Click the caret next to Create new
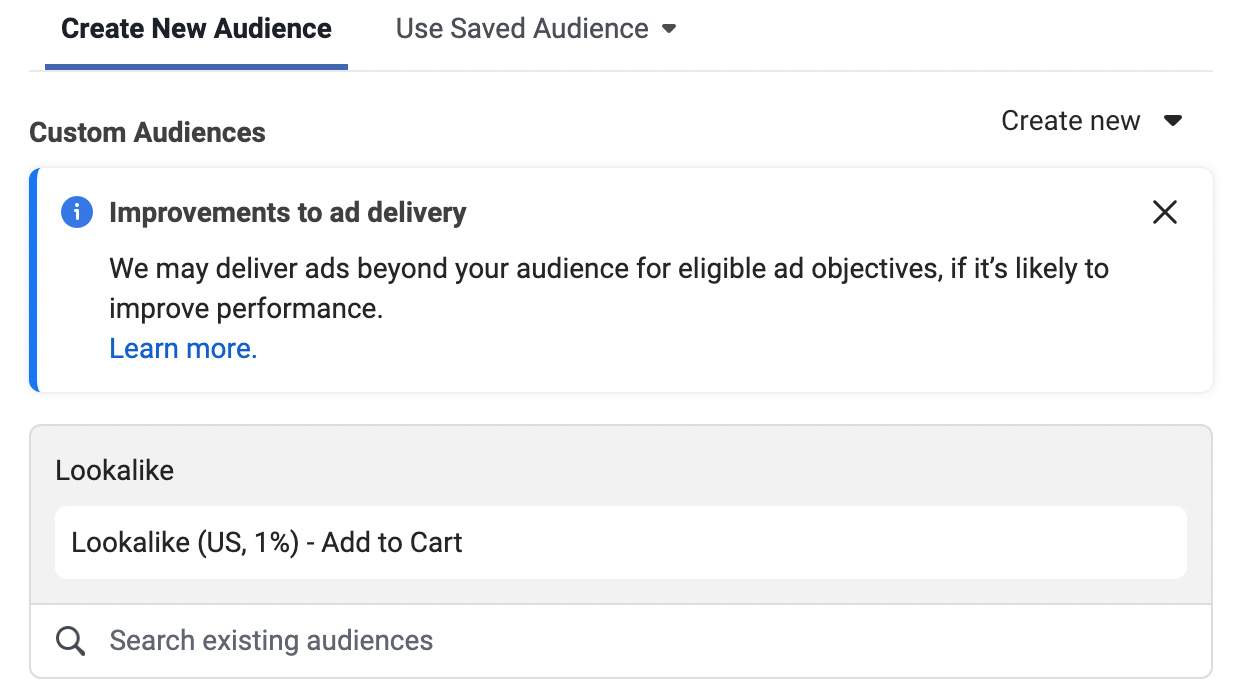1240x691 pixels. tap(1173, 121)
